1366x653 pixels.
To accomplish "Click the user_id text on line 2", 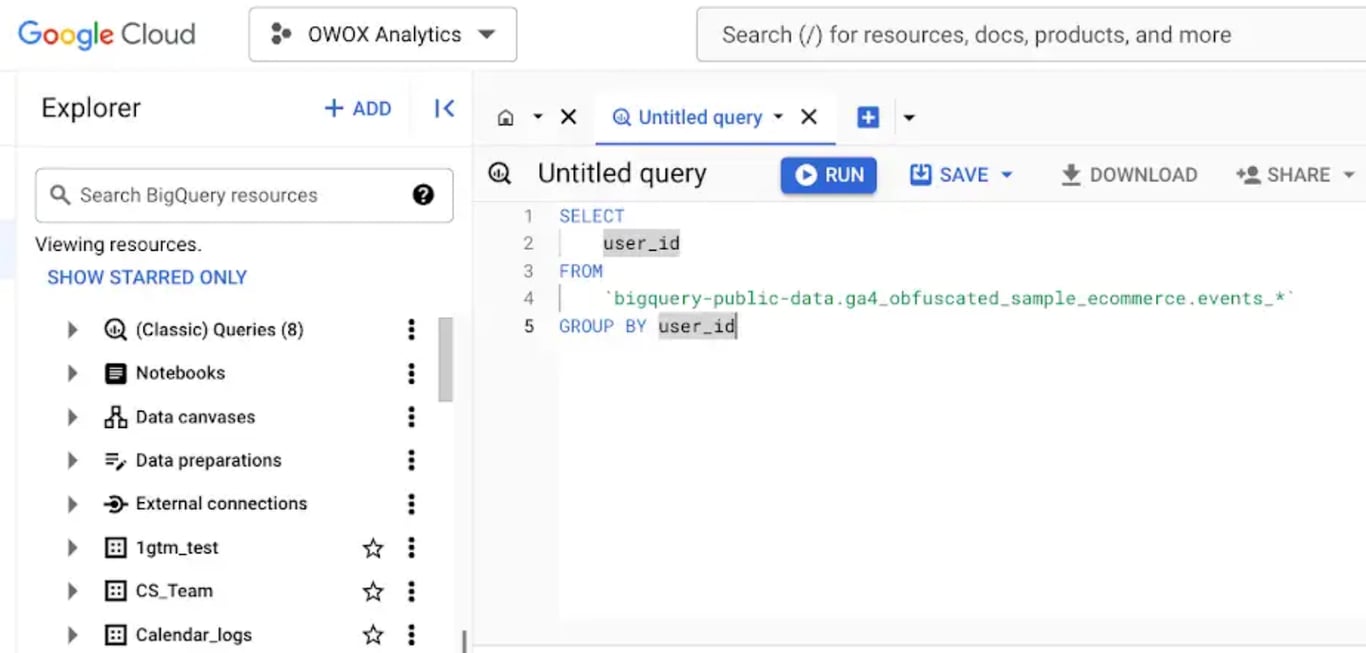I will pyautogui.click(x=641, y=243).
